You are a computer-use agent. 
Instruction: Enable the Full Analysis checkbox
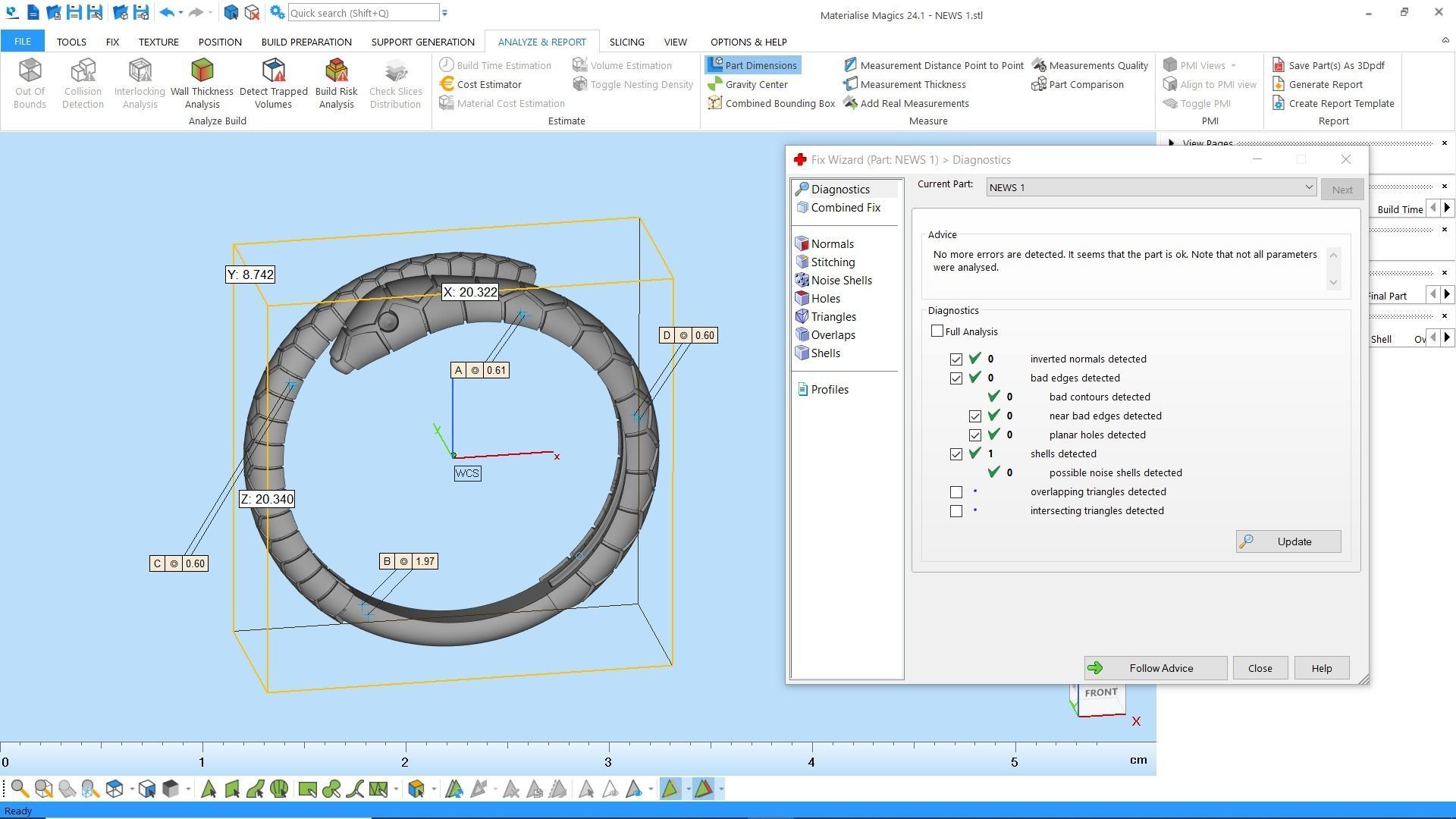coord(937,331)
